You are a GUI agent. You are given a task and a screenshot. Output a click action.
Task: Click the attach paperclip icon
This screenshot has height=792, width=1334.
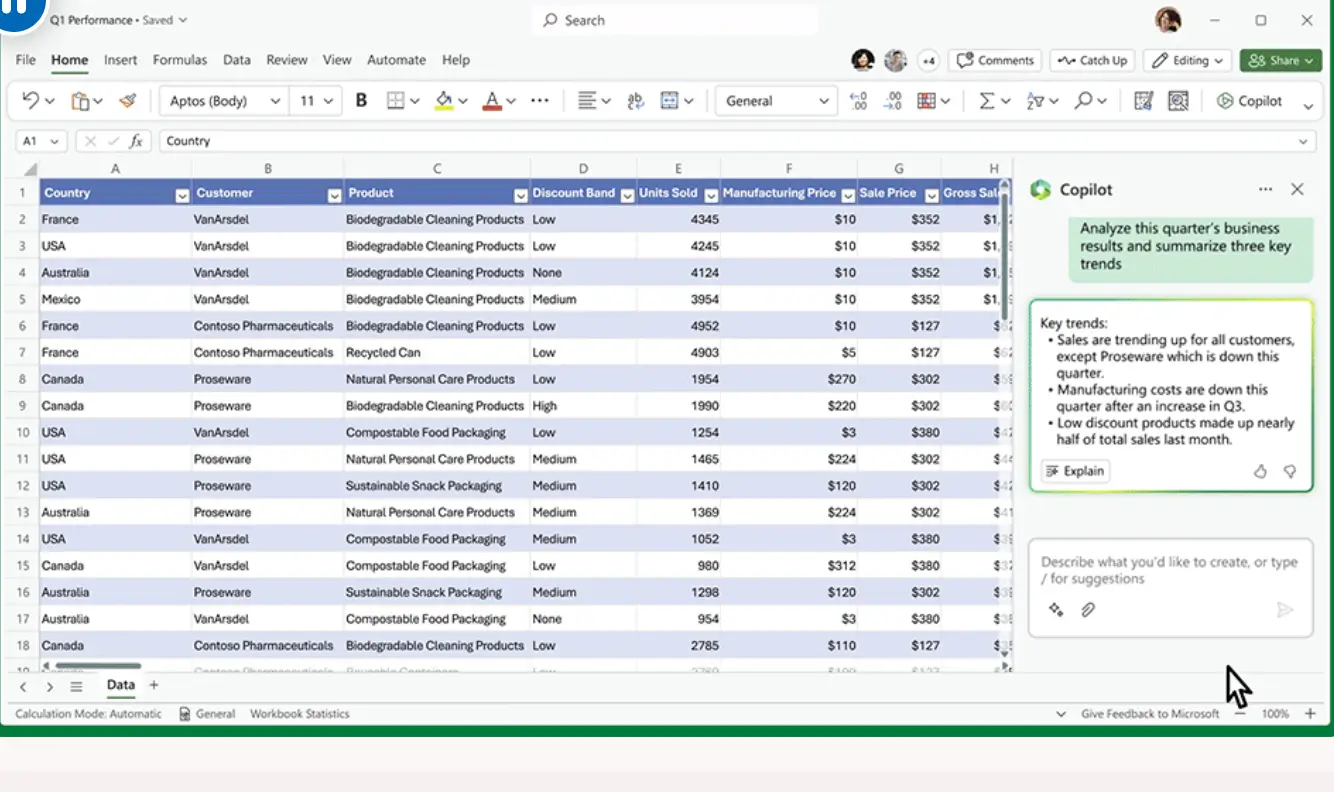tap(1088, 610)
